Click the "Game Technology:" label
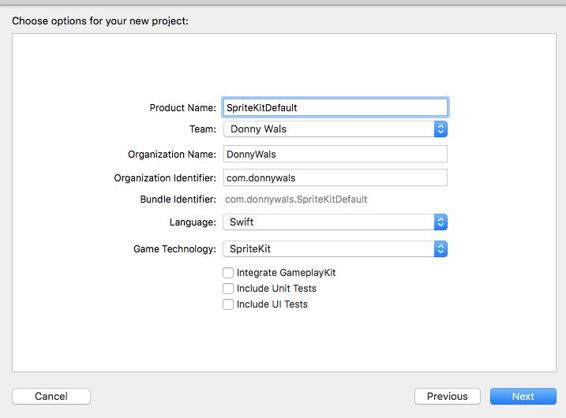This screenshot has width=566, height=418. [x=175, y=249]
